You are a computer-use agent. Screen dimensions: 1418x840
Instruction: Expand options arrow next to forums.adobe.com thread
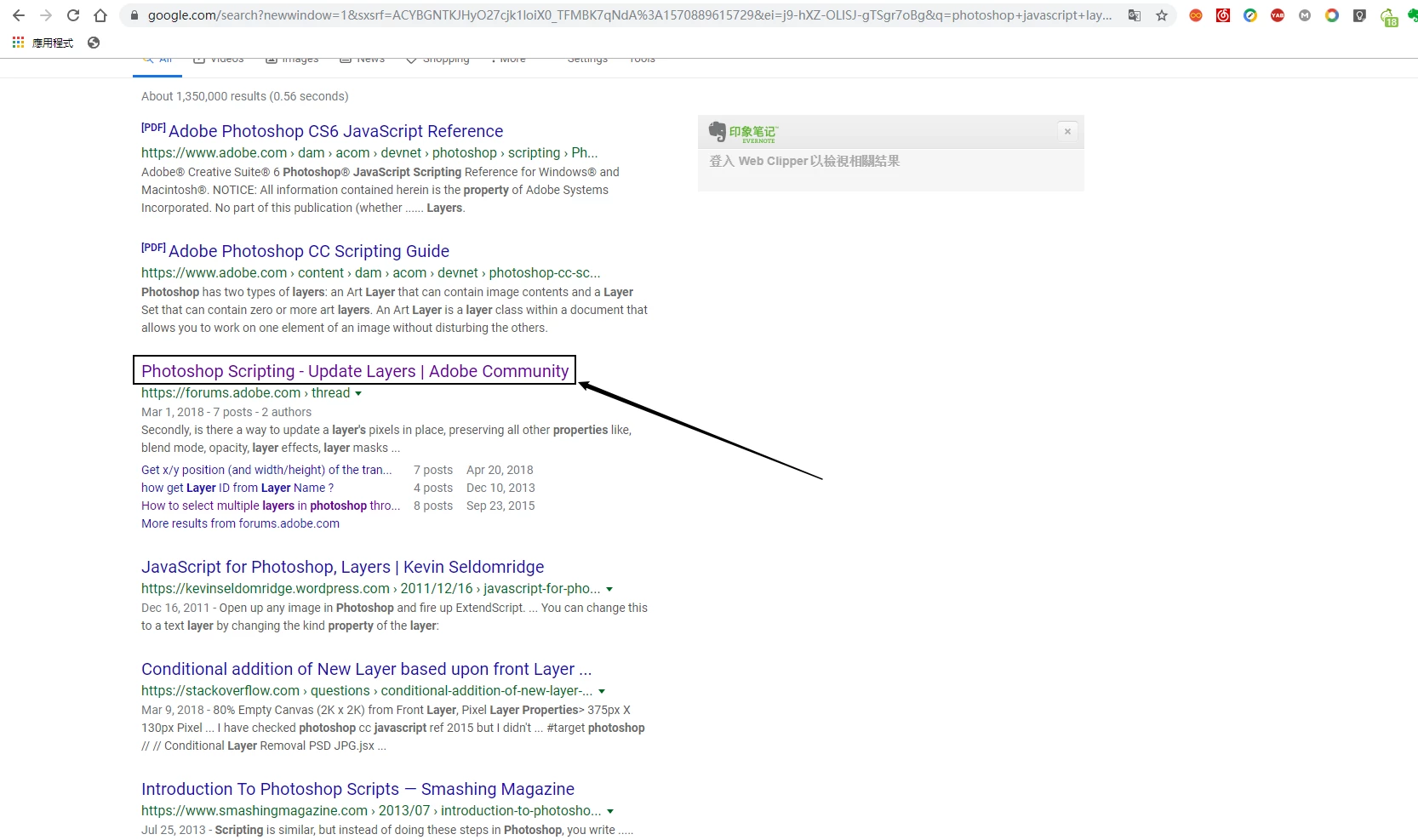[358, 393]
